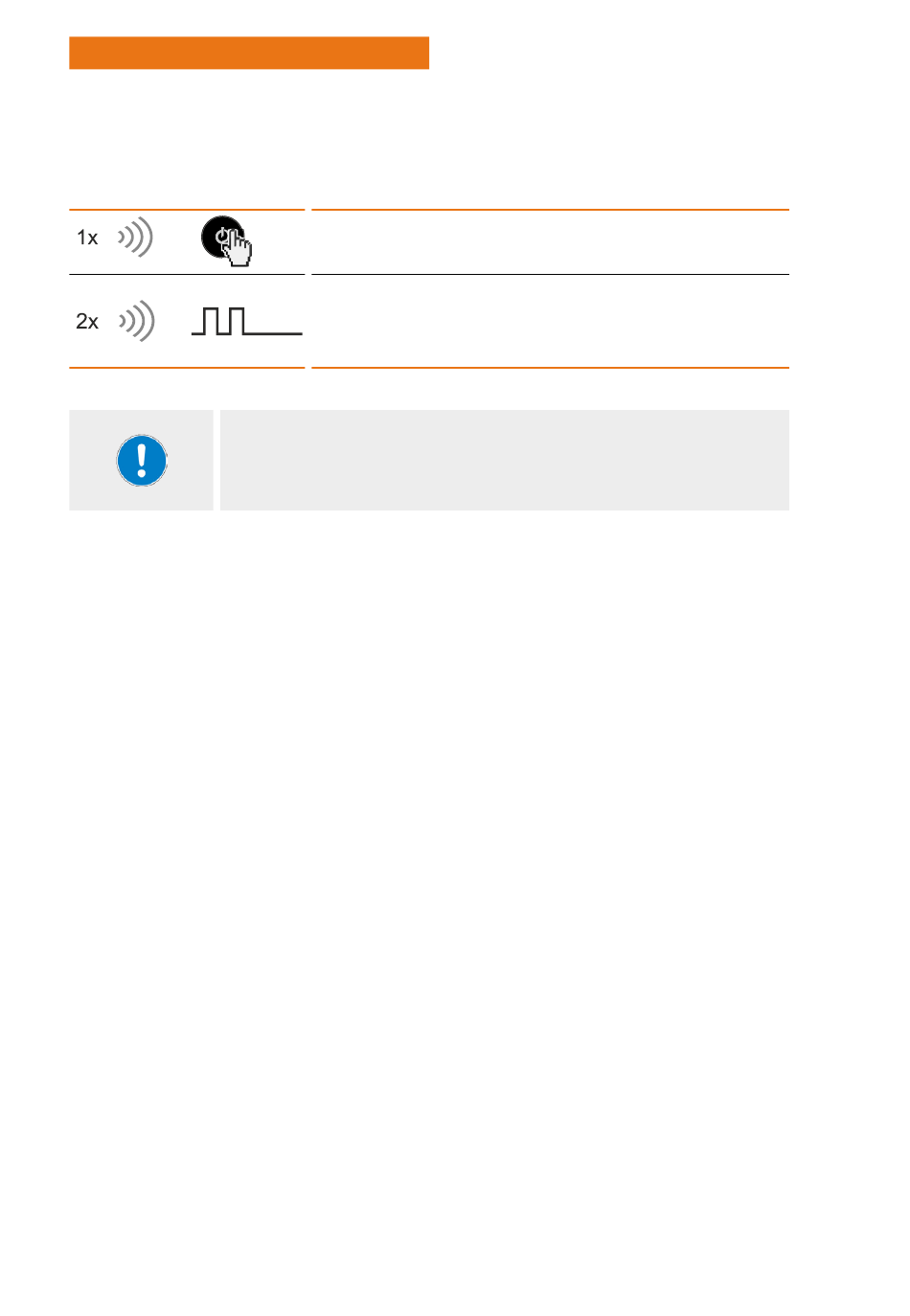910x1316 pixels.
Task: Click the outermost arc of the 2x sound waves
Action: 148,321
